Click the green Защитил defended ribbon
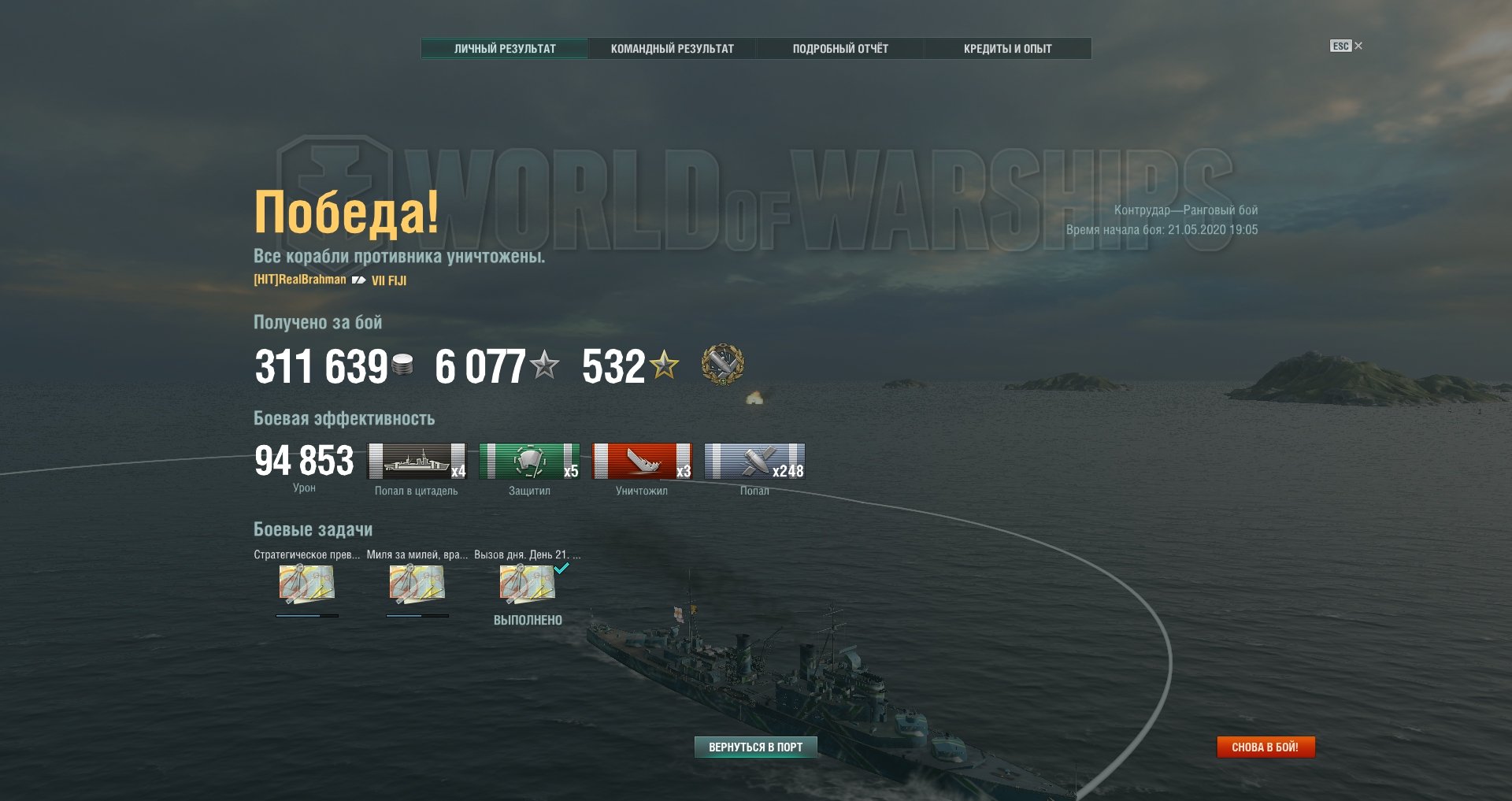Image resolution: width=1512 pixels, height=801 pixels. pos(529,461)
